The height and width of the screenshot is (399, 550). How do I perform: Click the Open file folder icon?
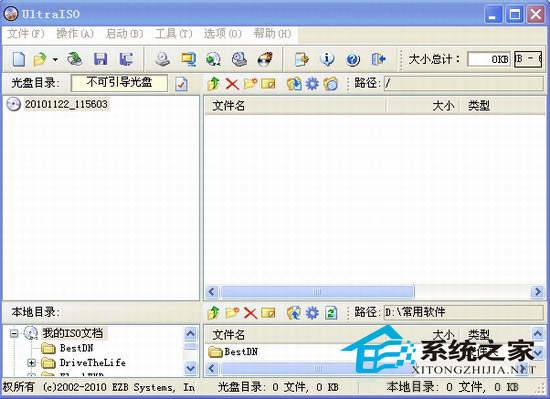click(40, 59)
